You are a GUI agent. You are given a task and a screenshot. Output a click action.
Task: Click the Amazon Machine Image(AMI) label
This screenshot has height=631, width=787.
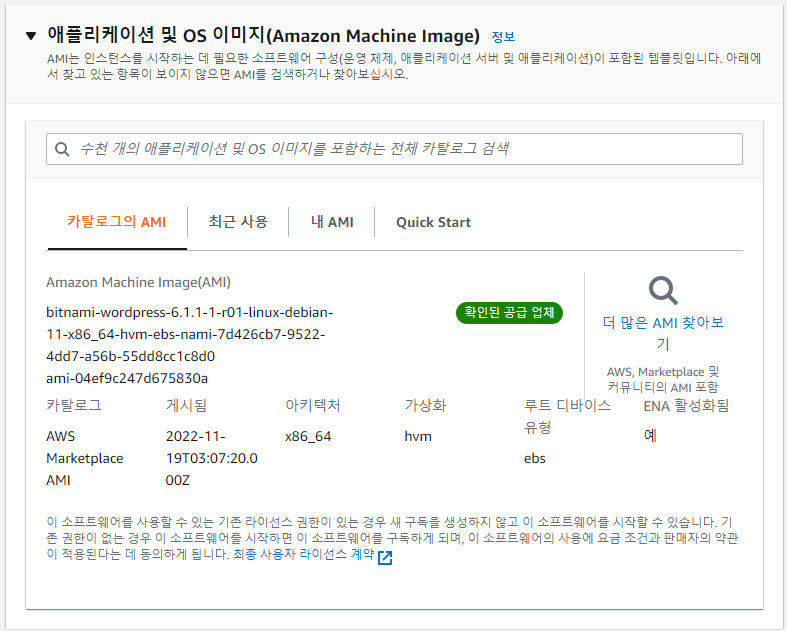coord(139,283)
